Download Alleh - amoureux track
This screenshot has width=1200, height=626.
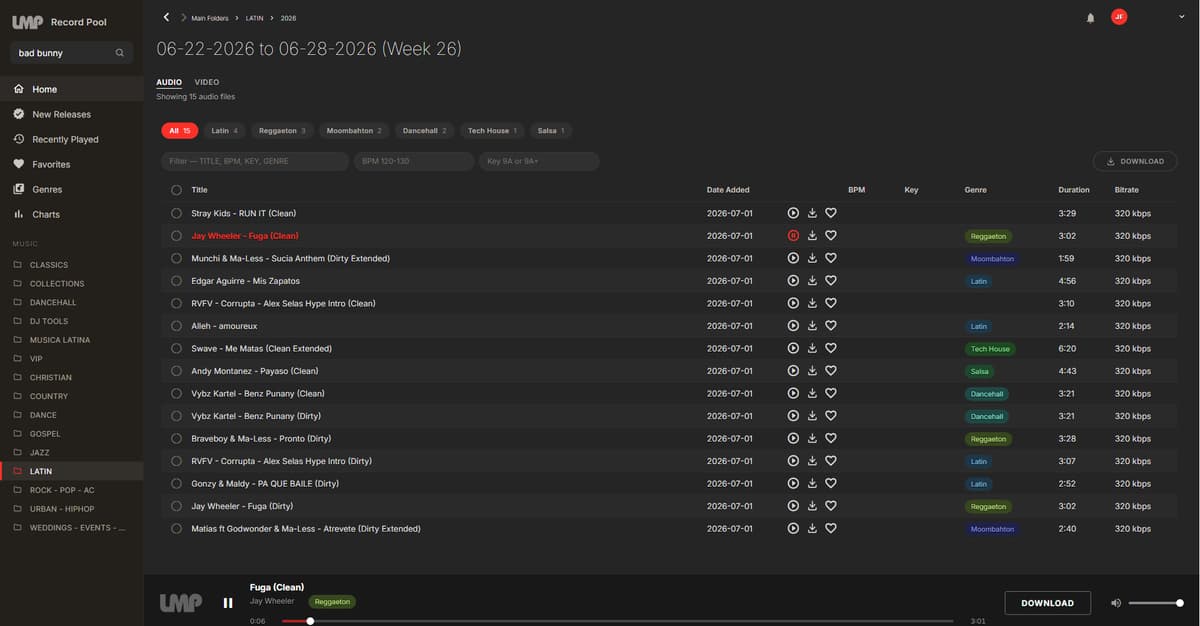(812, 326)
